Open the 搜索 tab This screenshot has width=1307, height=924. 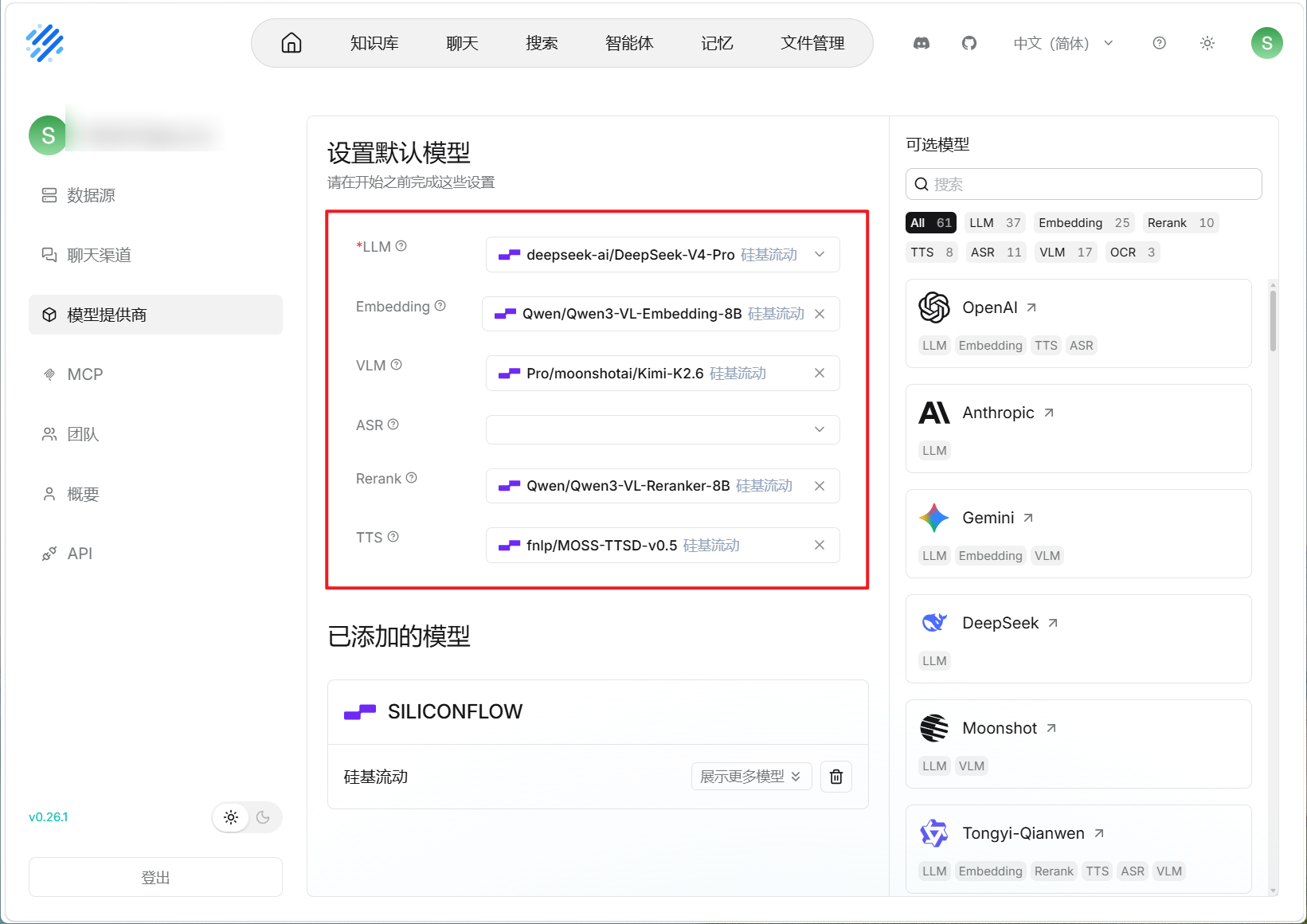542,43
